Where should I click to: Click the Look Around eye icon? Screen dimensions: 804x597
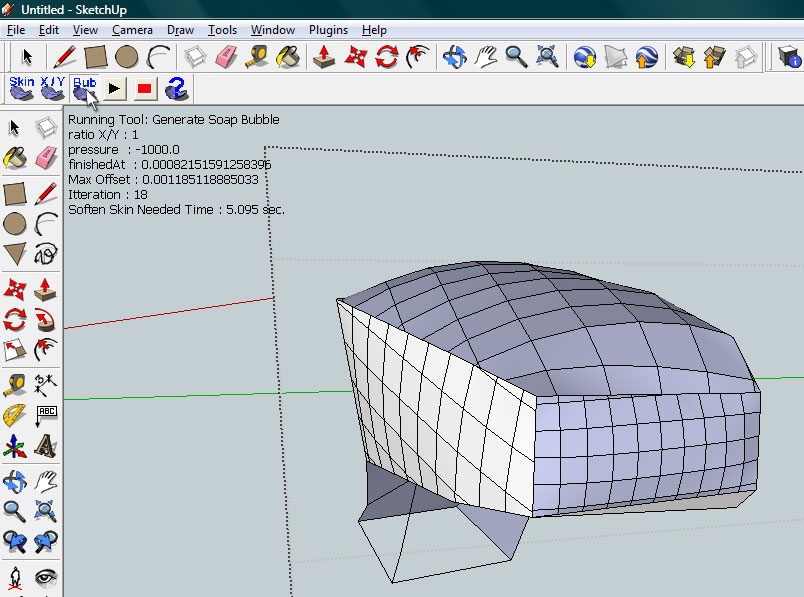pos(45,577)
